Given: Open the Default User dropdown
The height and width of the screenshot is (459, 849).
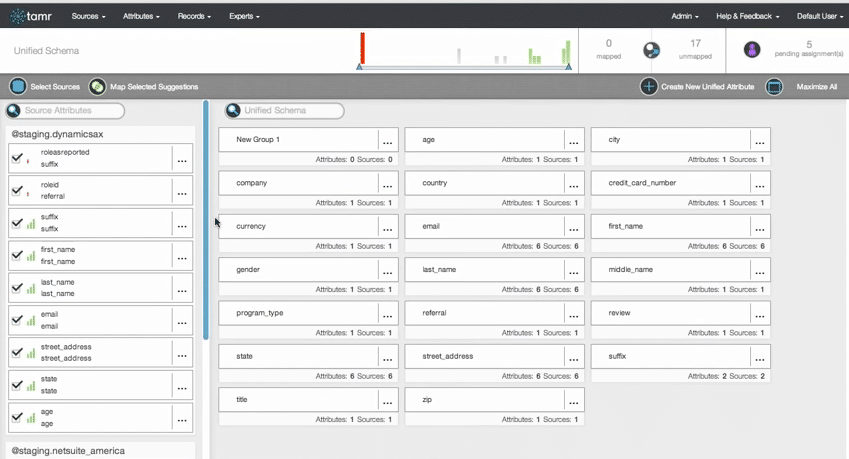Looking at the screenshot, I should pyautogui.click(x=819, y=16).
